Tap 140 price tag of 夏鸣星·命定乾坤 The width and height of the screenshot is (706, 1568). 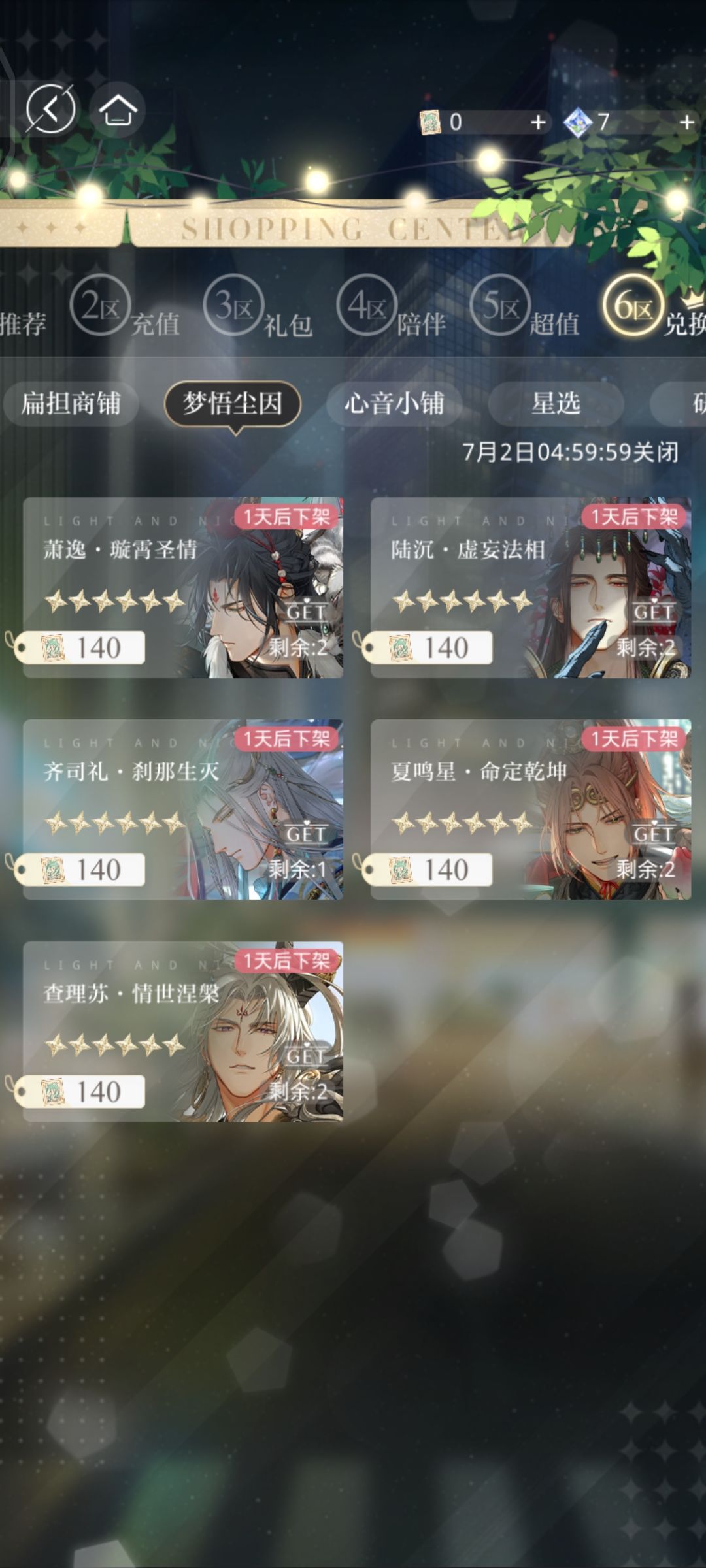click(428, 870)
